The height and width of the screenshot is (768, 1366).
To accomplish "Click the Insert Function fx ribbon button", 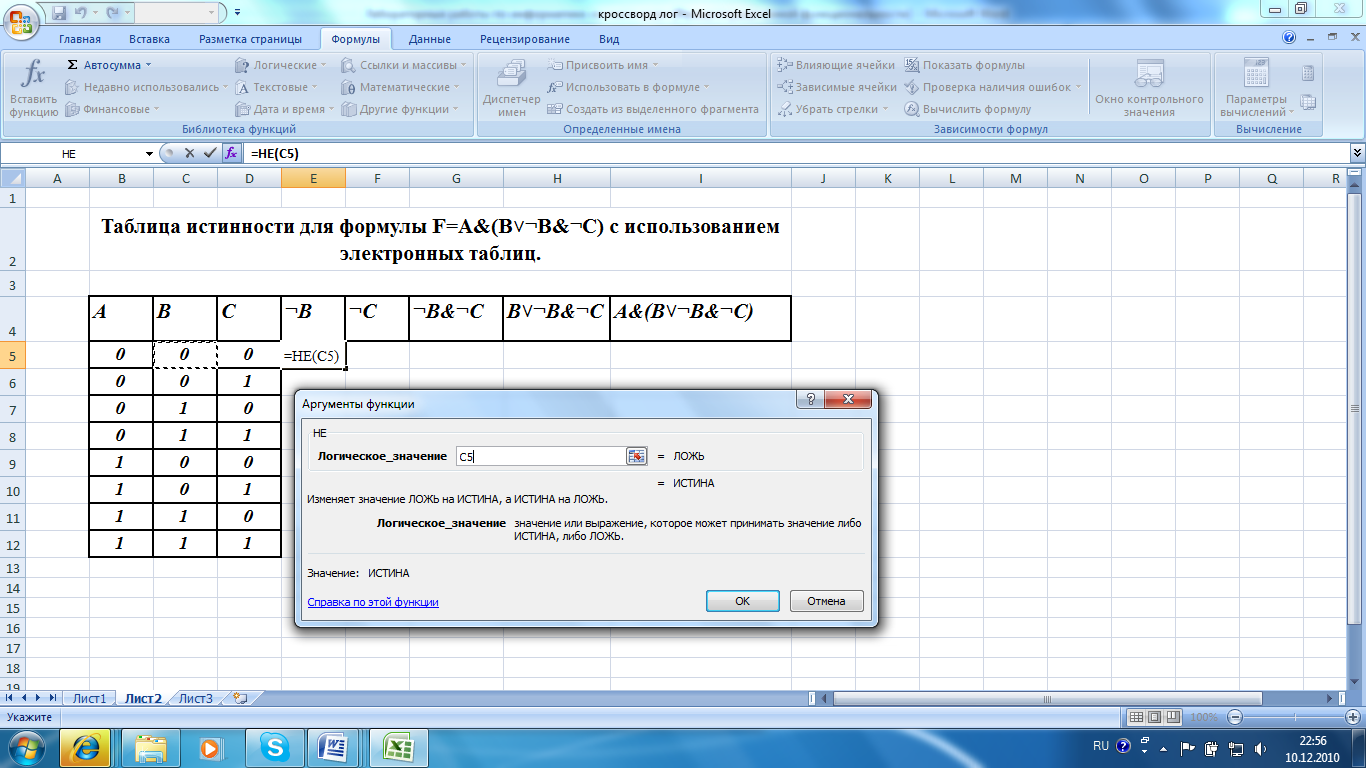I will [33, 88].
